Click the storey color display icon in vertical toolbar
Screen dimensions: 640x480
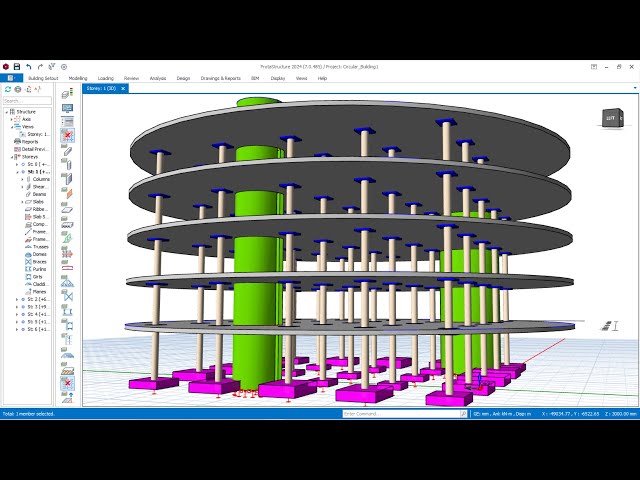[67, 93]
